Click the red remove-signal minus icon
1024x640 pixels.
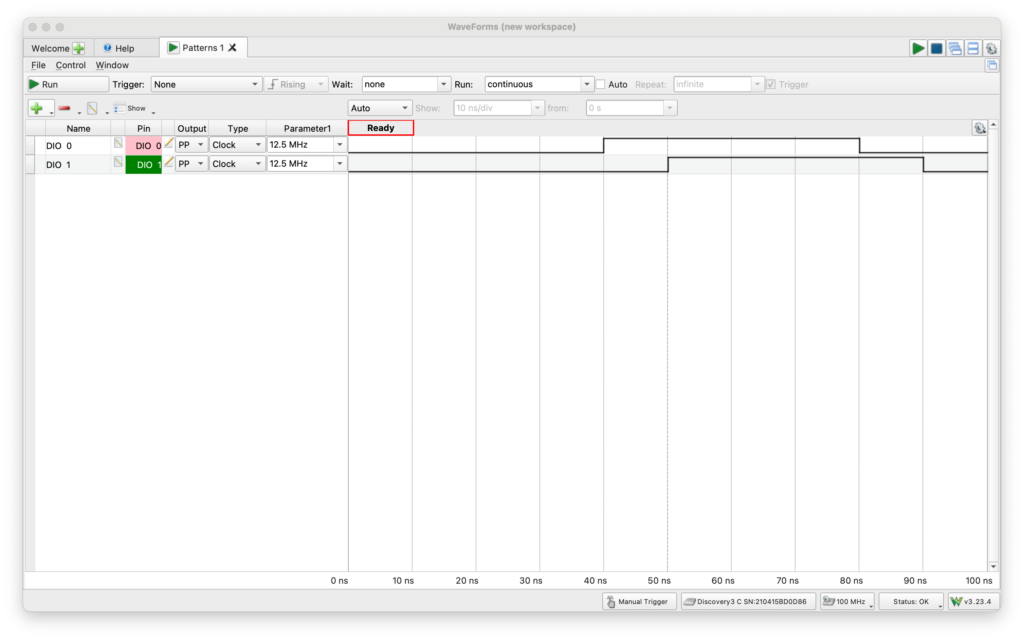click(65, 108)
